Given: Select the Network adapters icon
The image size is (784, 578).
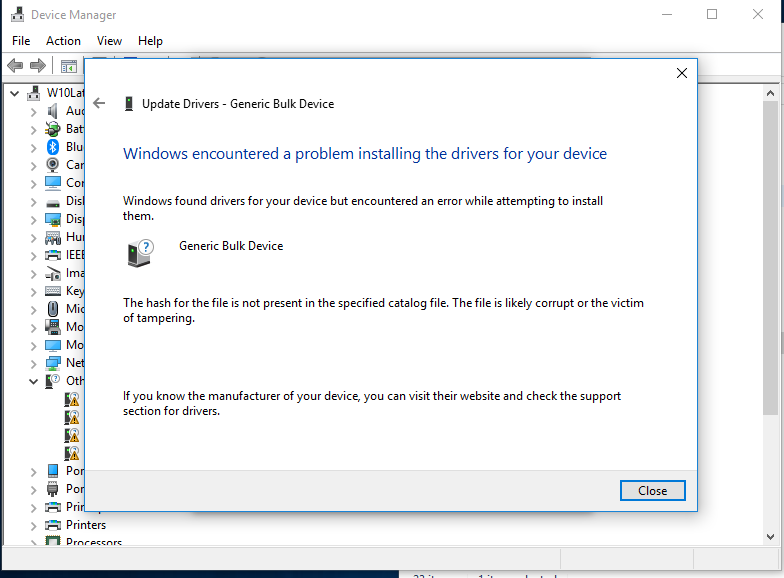Looking at the screenshot, I should 52,363.
